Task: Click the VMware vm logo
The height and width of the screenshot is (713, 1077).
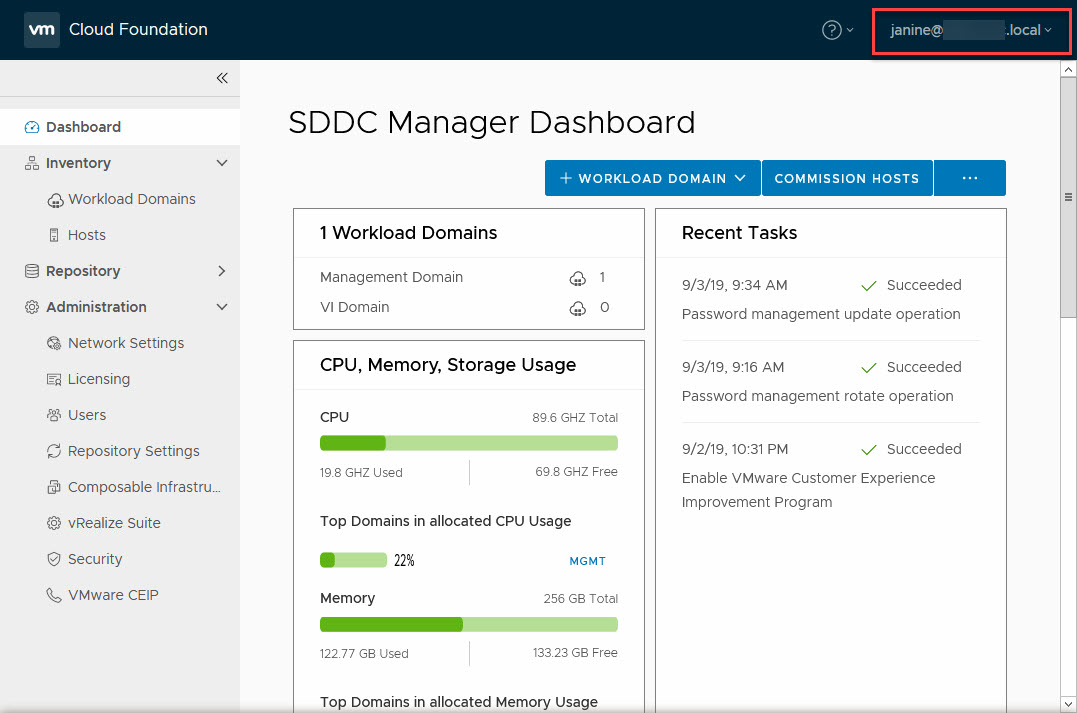Action: click(x=42, y=30)
